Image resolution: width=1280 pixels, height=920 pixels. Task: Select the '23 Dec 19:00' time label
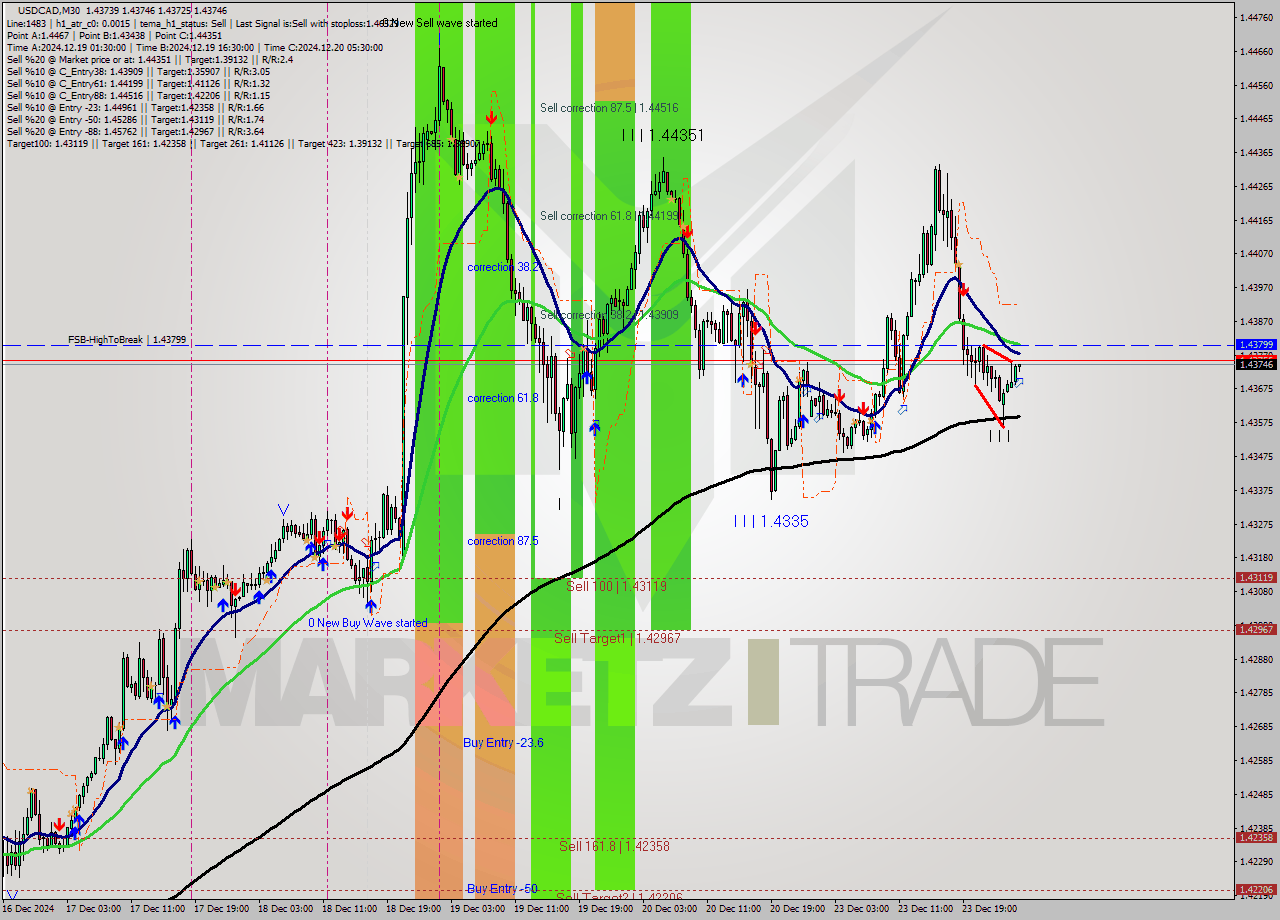click(x=989, y=909)
